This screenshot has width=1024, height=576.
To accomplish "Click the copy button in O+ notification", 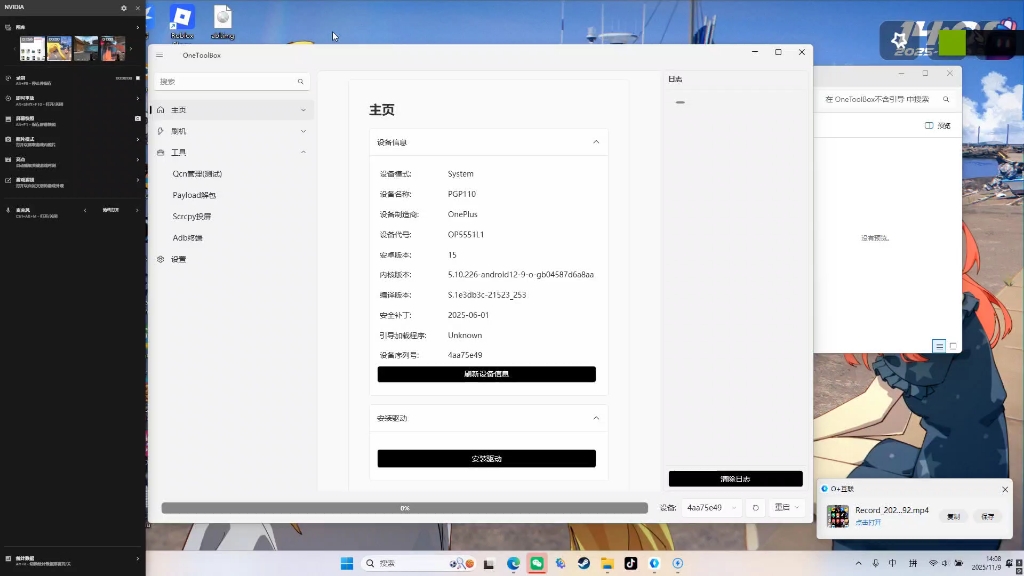I will pos(953,517).
